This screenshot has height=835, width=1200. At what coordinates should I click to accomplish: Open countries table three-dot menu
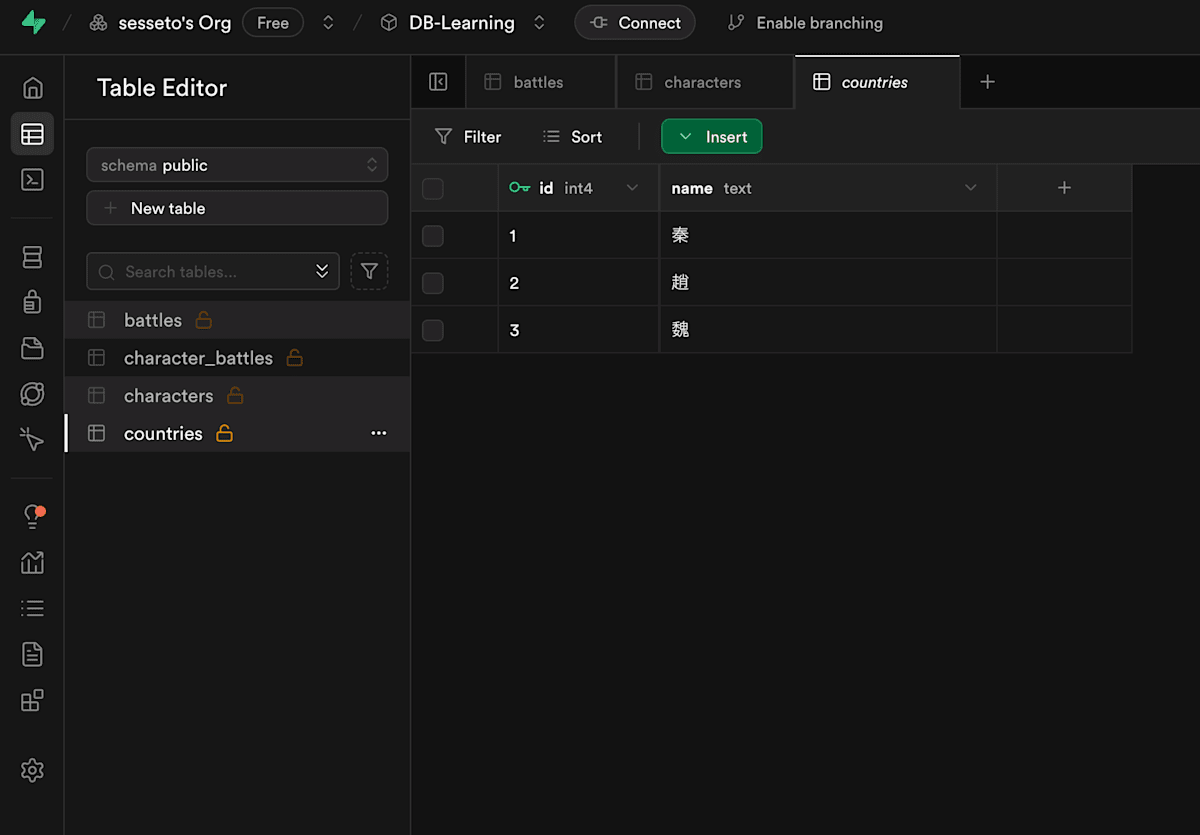click(x=378, y=433)
